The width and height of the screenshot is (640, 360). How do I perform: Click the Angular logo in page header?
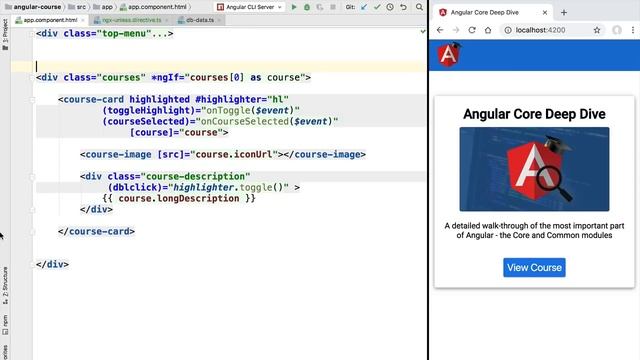pos(449,55)
